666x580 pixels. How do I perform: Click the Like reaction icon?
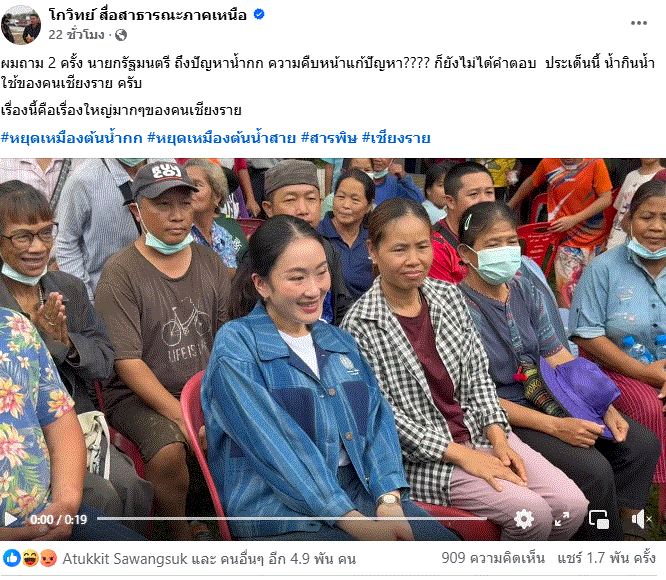tap(12, 558)
